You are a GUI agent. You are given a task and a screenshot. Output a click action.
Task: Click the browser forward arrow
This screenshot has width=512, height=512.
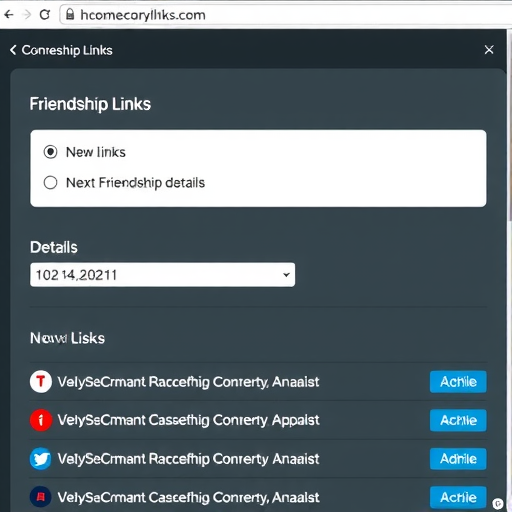27,15
